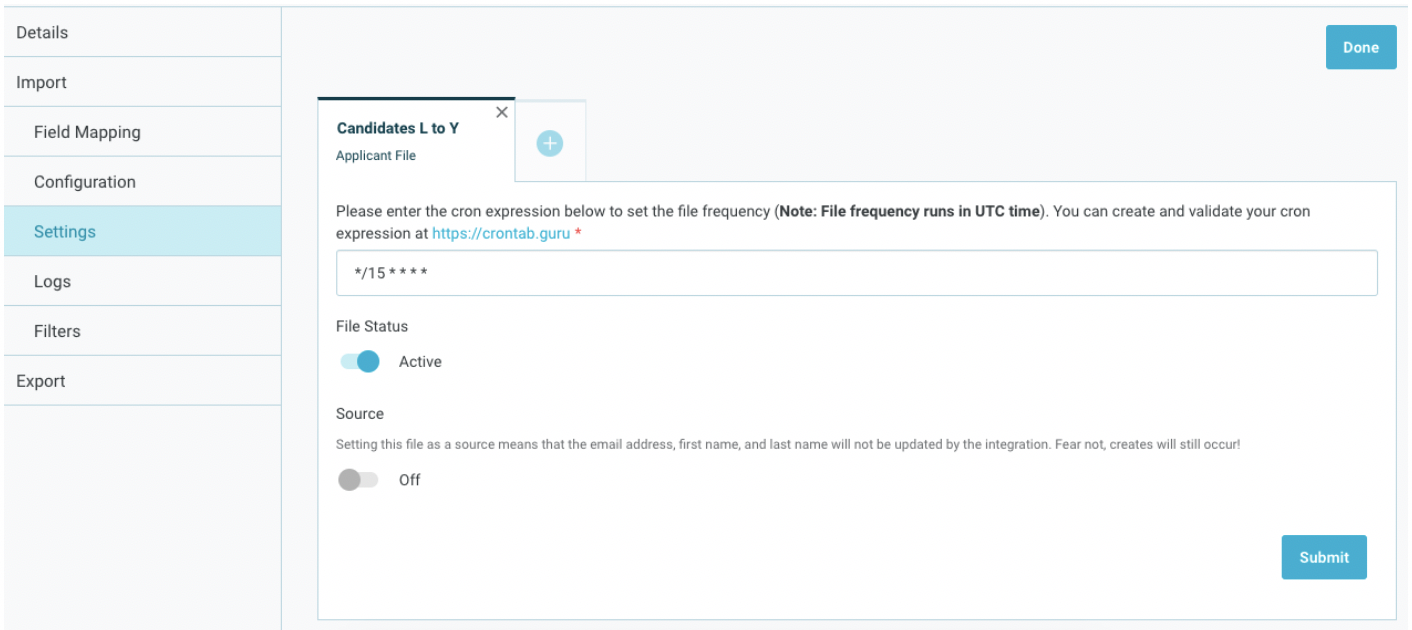
Task: Add a new file tab with the plus icon
Action: click(549, 143)
